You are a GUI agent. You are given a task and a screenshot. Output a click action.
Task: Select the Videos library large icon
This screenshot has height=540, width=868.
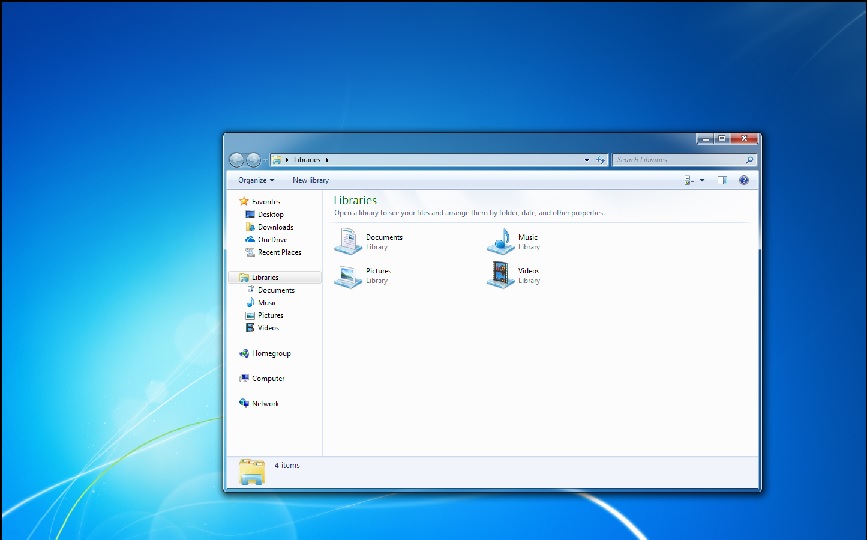tap(501, 275)
